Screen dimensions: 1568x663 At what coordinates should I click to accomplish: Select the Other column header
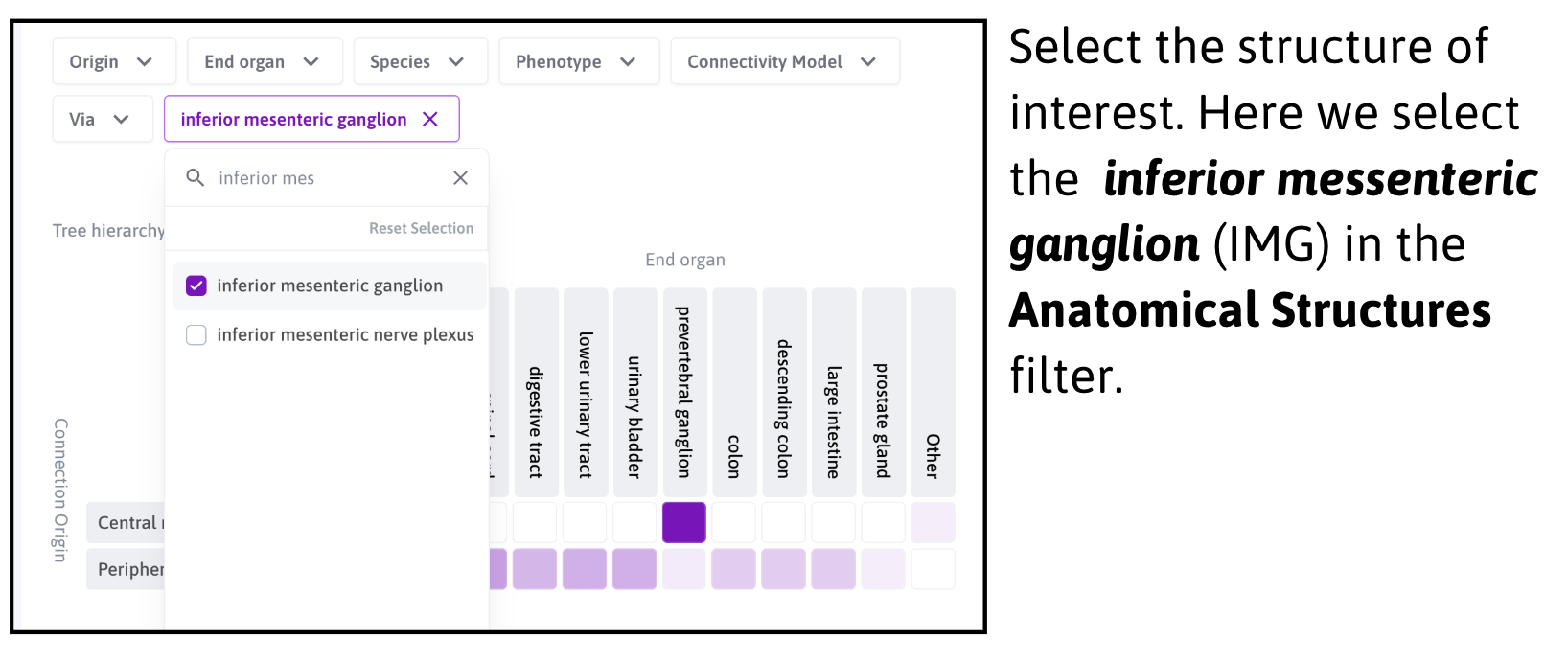point(933,393)
